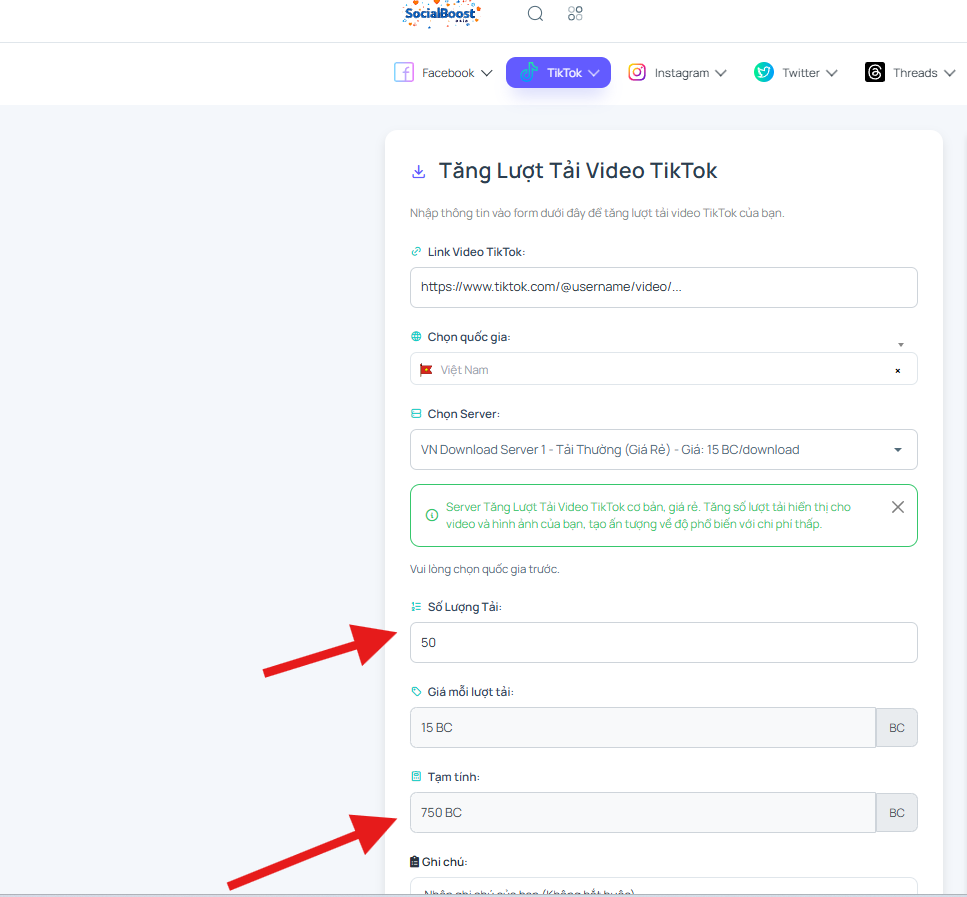Click the Tạm tính total field

pos(643,813)
